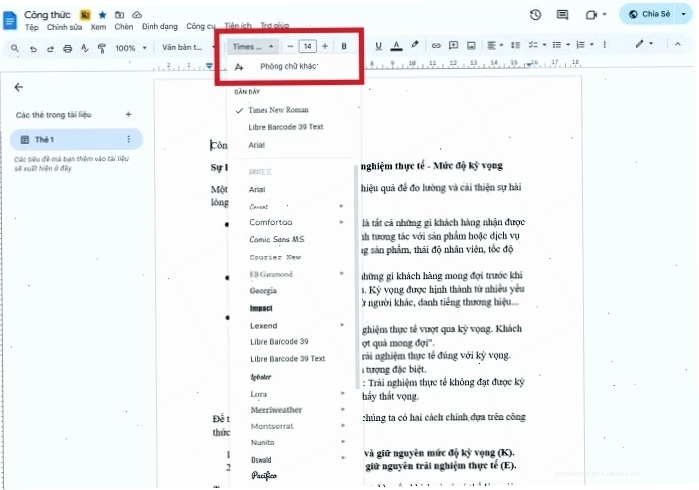Open the video call options arrow
699x490 pixels.
pyautogui.click(x=604, y=14)
